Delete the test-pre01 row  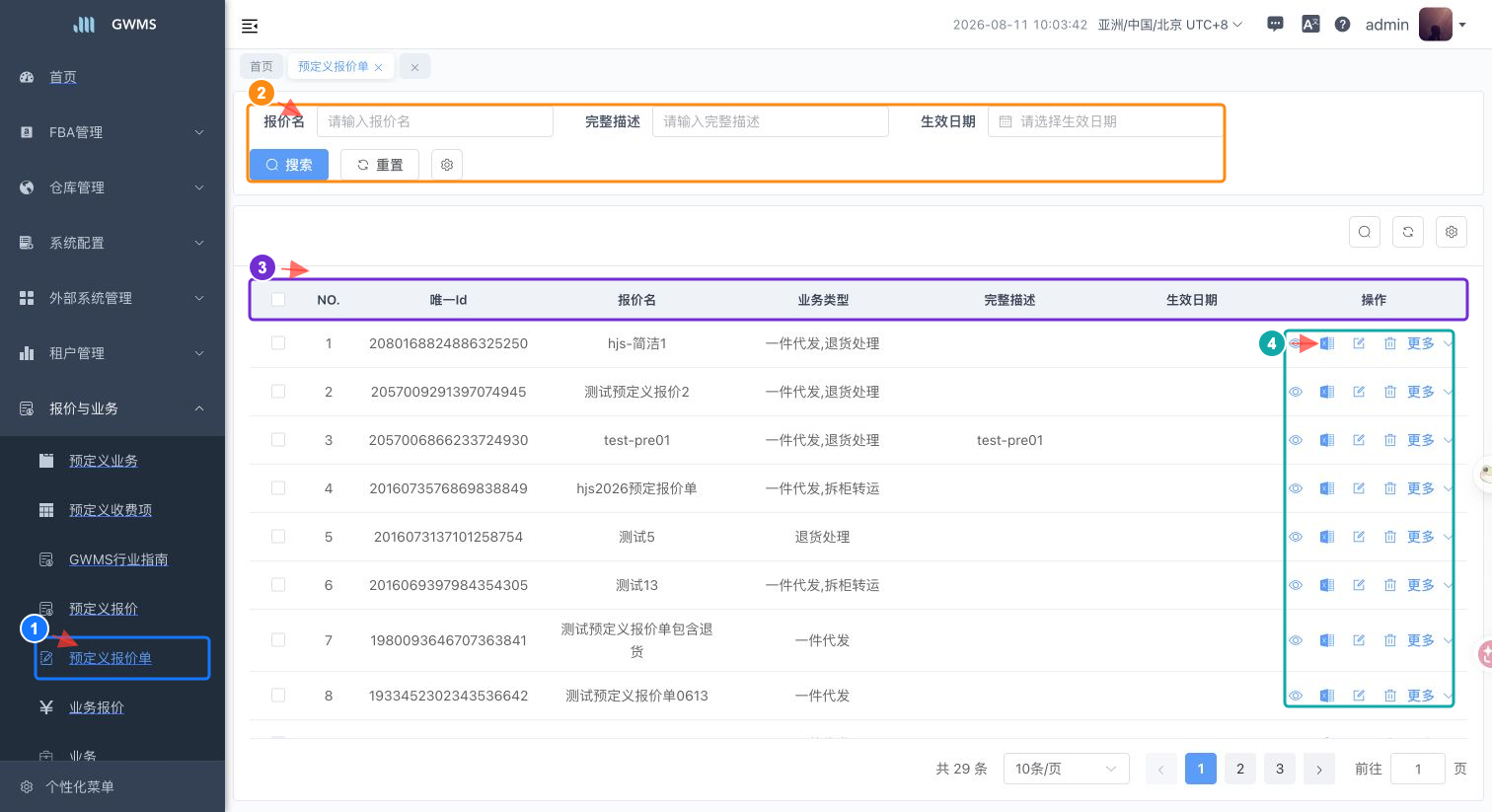tap(1389, 440)
